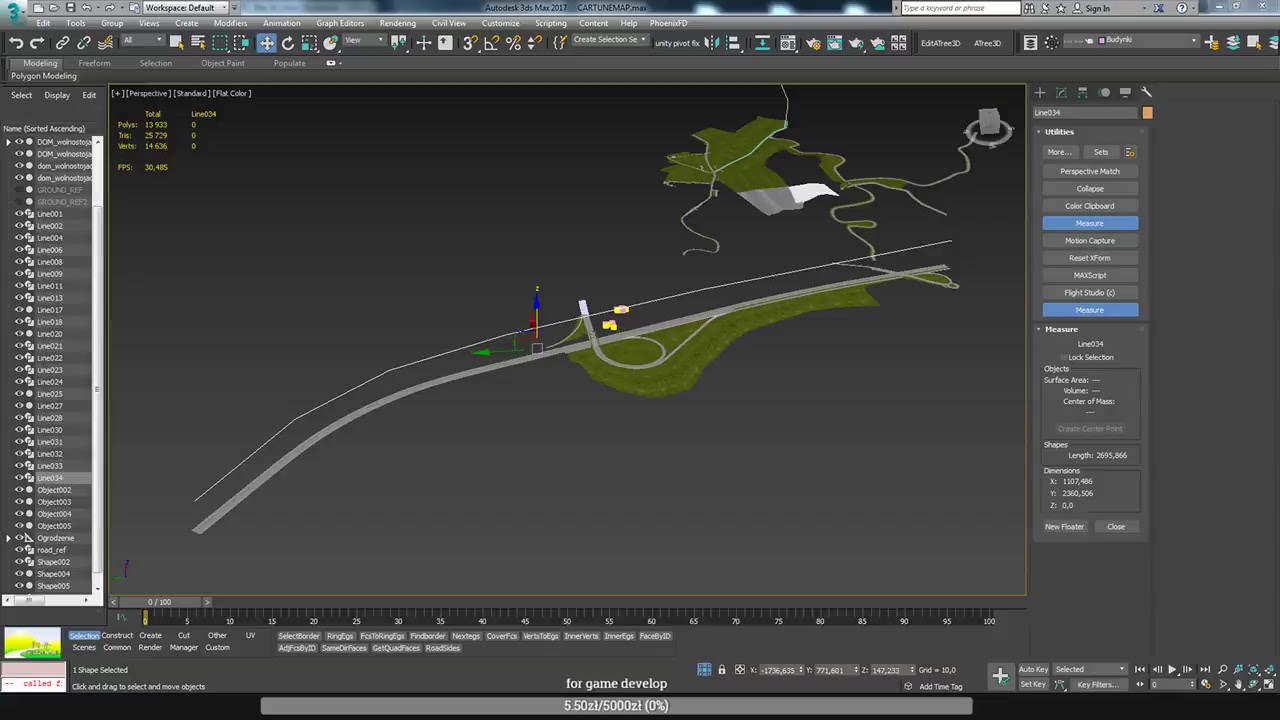Toggle visibility of road_ref
This screenshot has height=720, width=1280.
(18, 550)
